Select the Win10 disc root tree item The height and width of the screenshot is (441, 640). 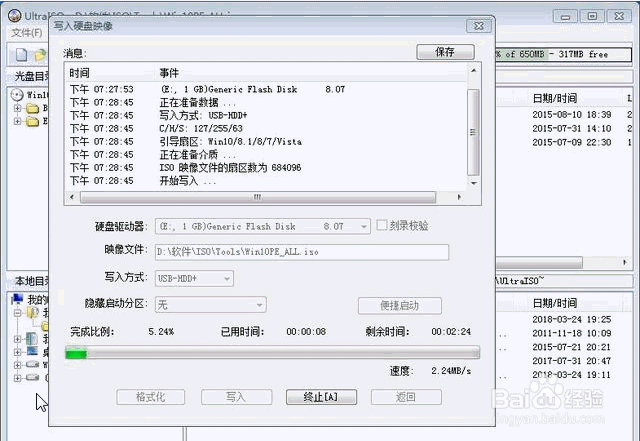(30, 95)
